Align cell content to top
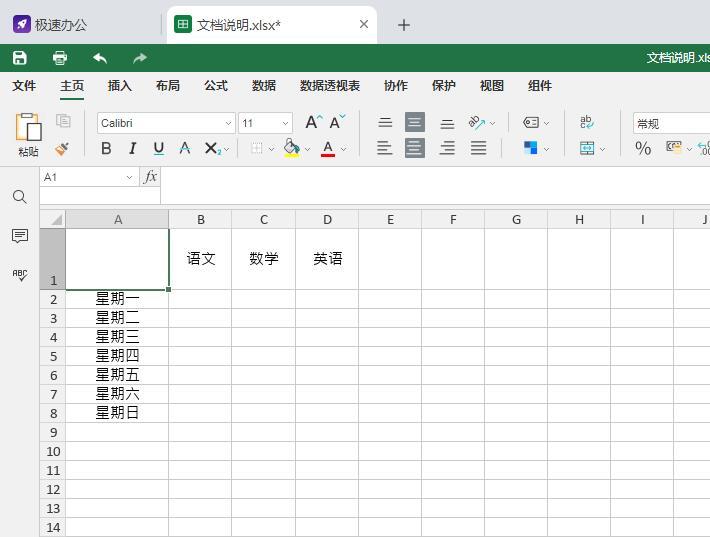Image resolution: width=710 pixels, height=537 pixels. tap(385, 122)
